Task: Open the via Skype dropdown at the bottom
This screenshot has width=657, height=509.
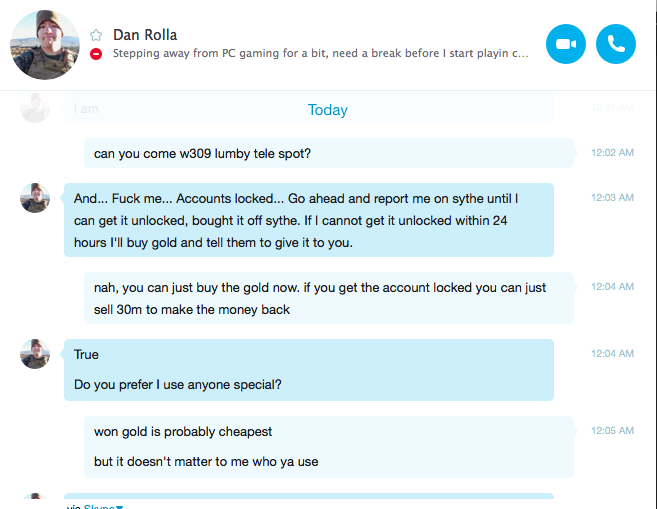Action: click(x=103, y=506)
